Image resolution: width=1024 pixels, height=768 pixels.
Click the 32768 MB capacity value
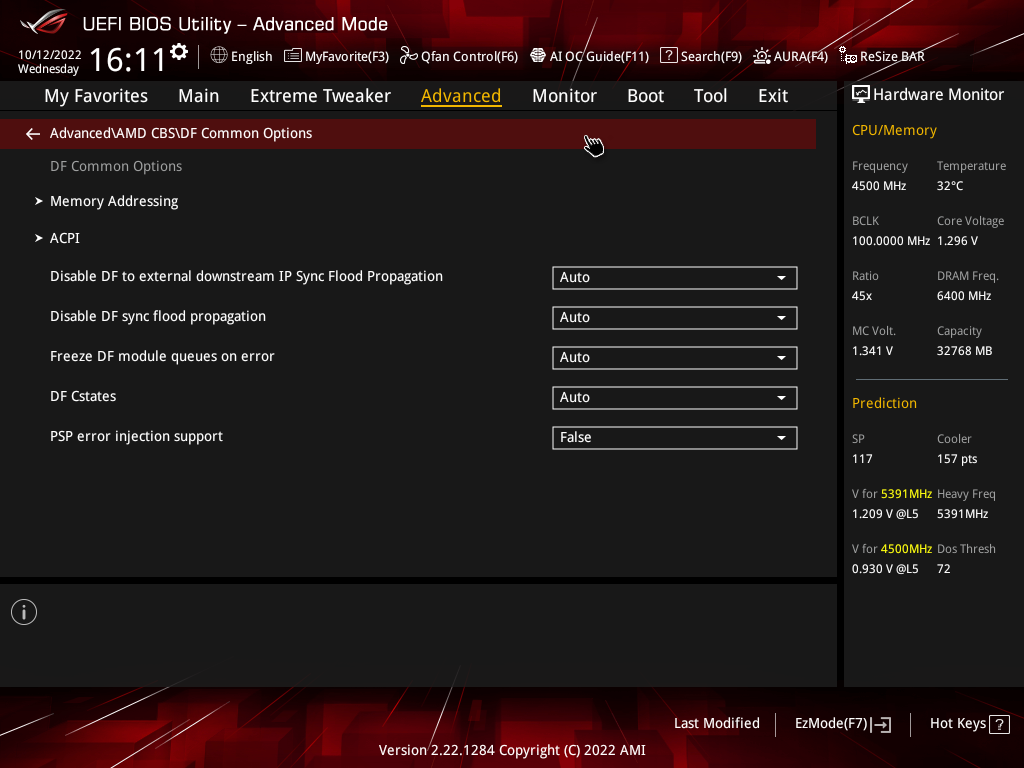point(964,351)
